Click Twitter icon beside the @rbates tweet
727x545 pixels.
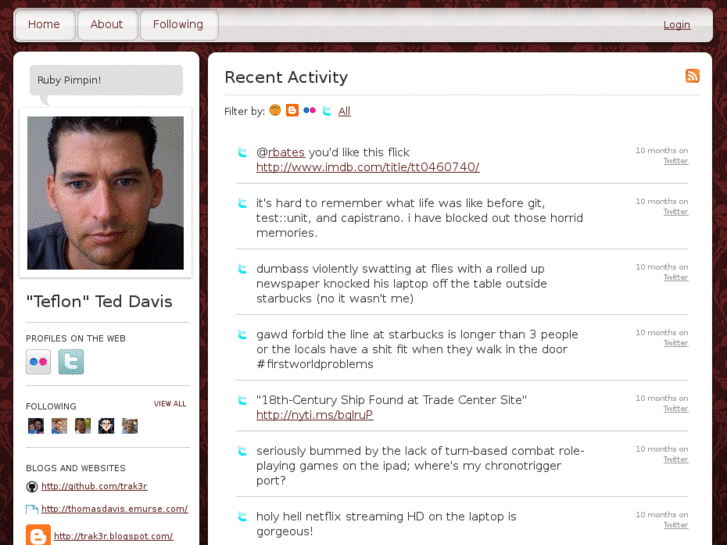coord(242,152)
